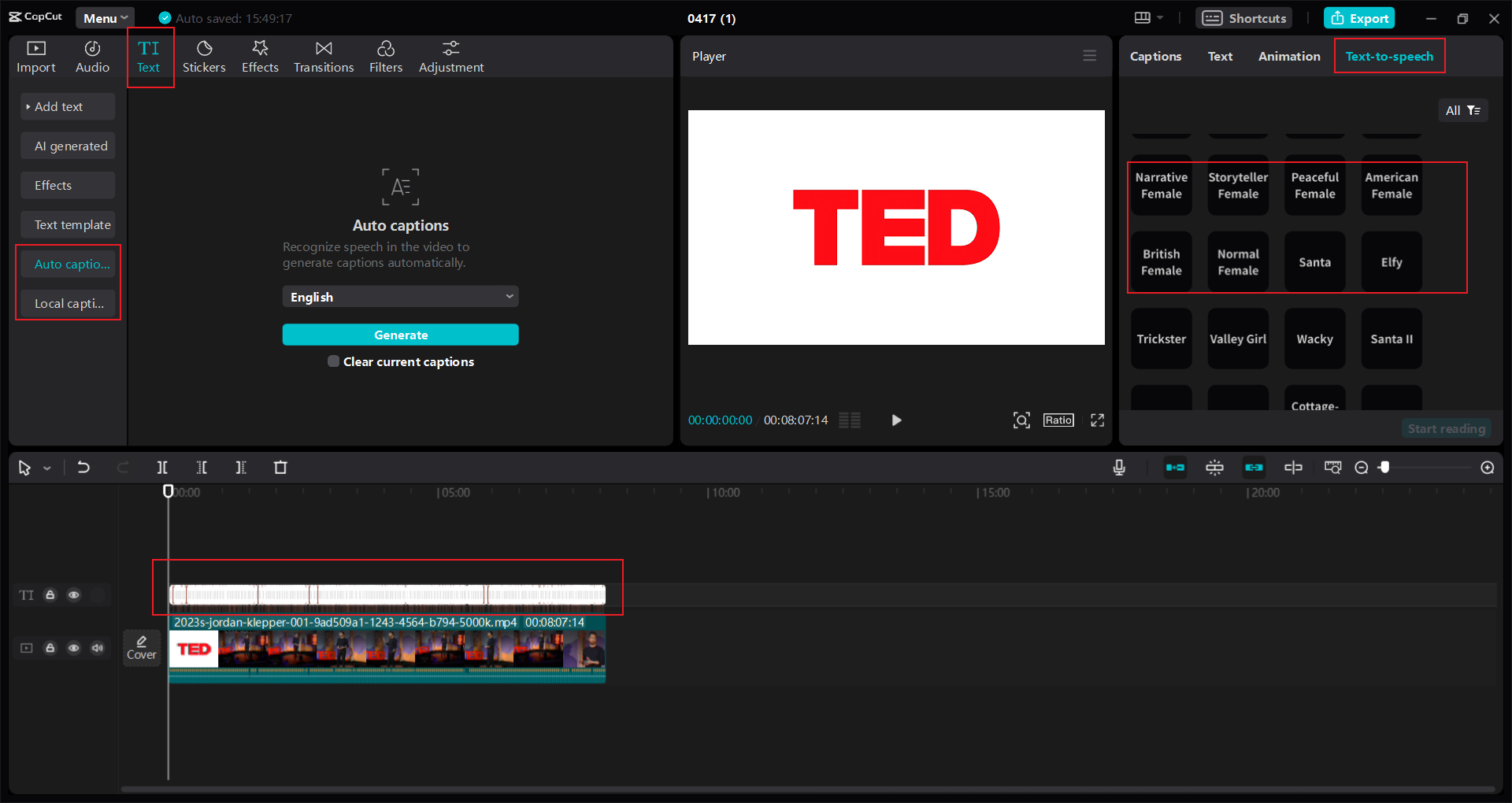The width and height of the screenshot is (1512, 803).
Task: Open the Adjustment panel
Action: coord(451,57)
